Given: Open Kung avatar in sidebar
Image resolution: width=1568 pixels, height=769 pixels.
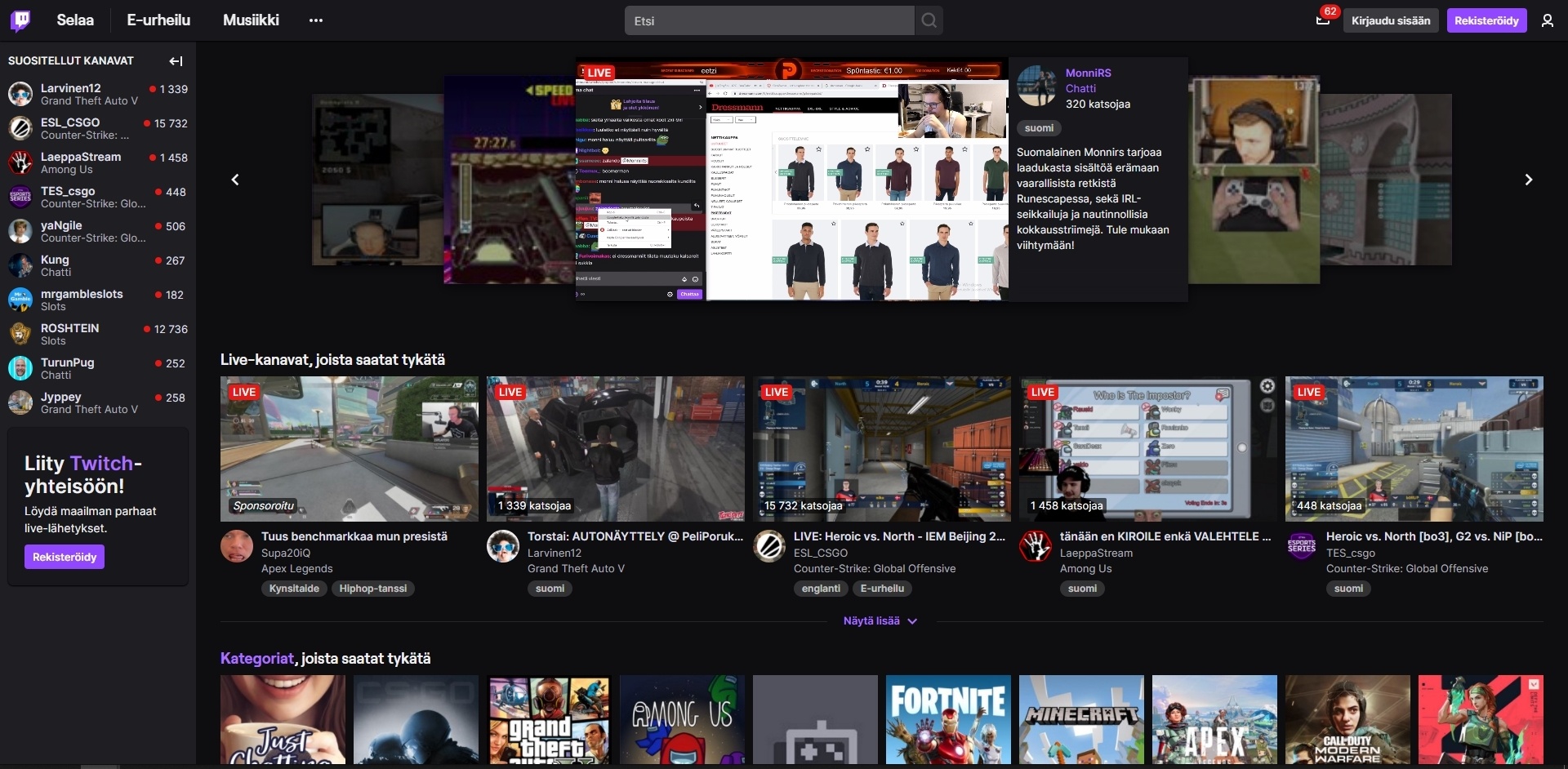Looking at the screenshot, I should coord(20,265).
